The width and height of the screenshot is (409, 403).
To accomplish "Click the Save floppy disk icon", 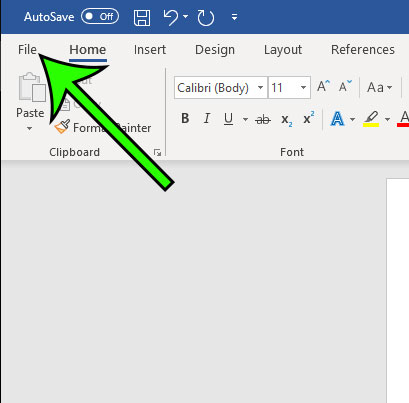I will tap(142, 17).
